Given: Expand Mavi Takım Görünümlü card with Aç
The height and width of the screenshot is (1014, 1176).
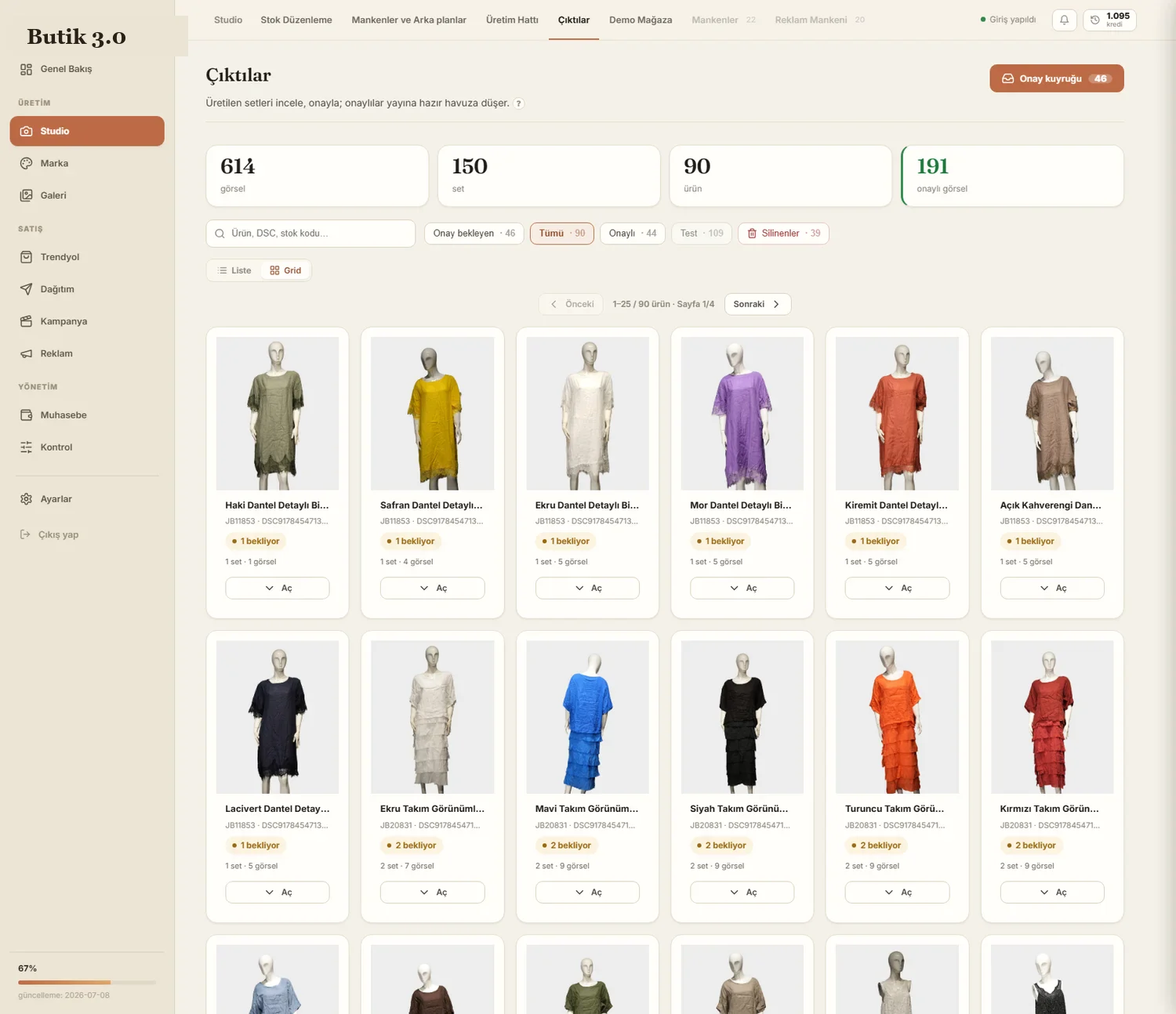Looking at the screenshot, I should point(587,893).
